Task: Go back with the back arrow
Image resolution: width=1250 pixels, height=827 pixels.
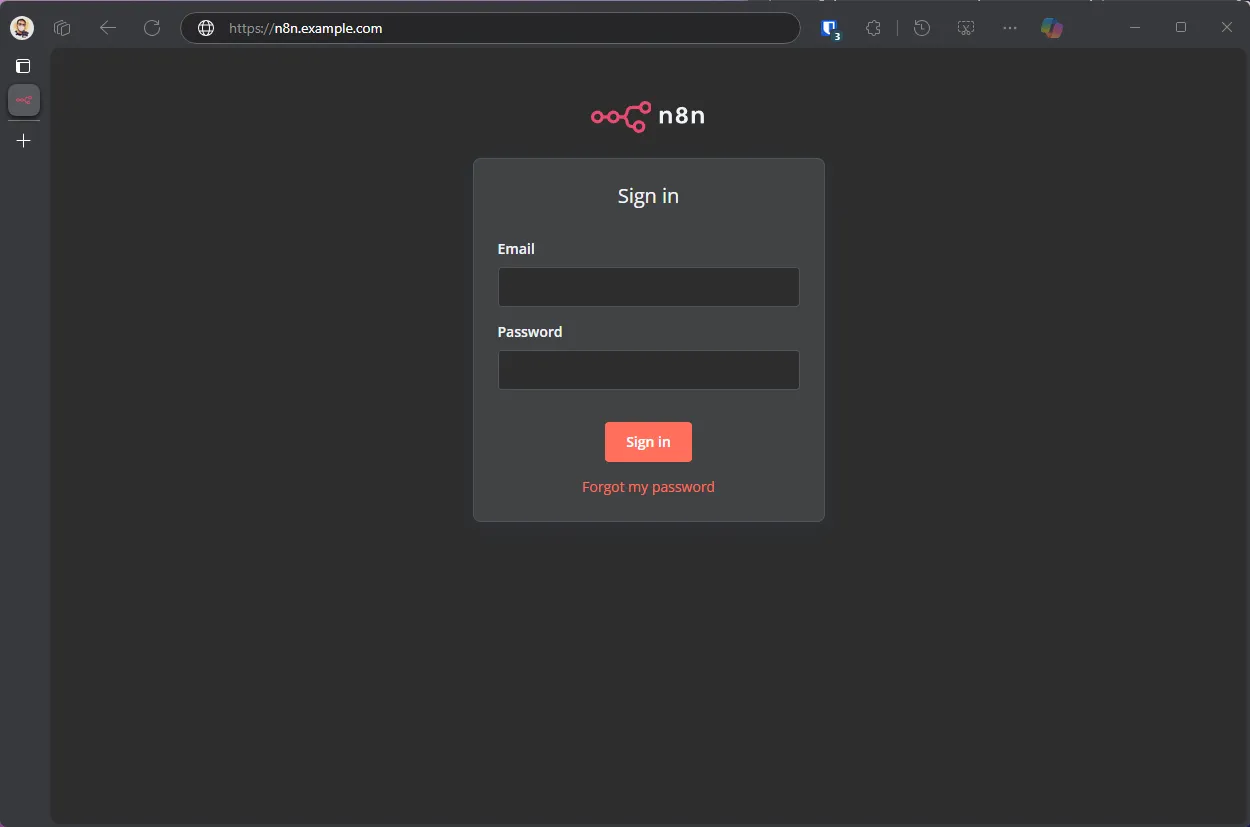Action: click(x=108, y=28)
